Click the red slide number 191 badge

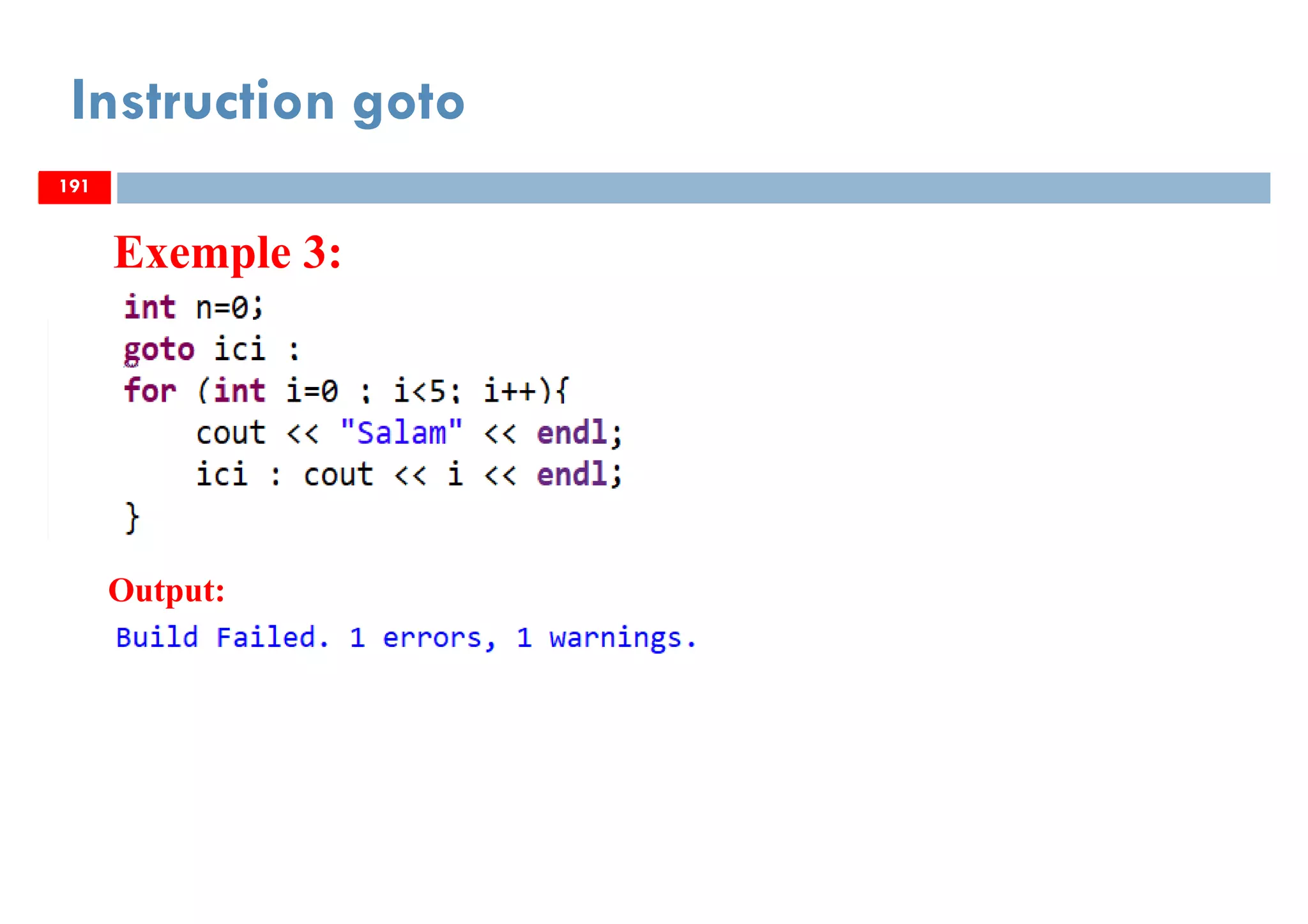point(75,187)
